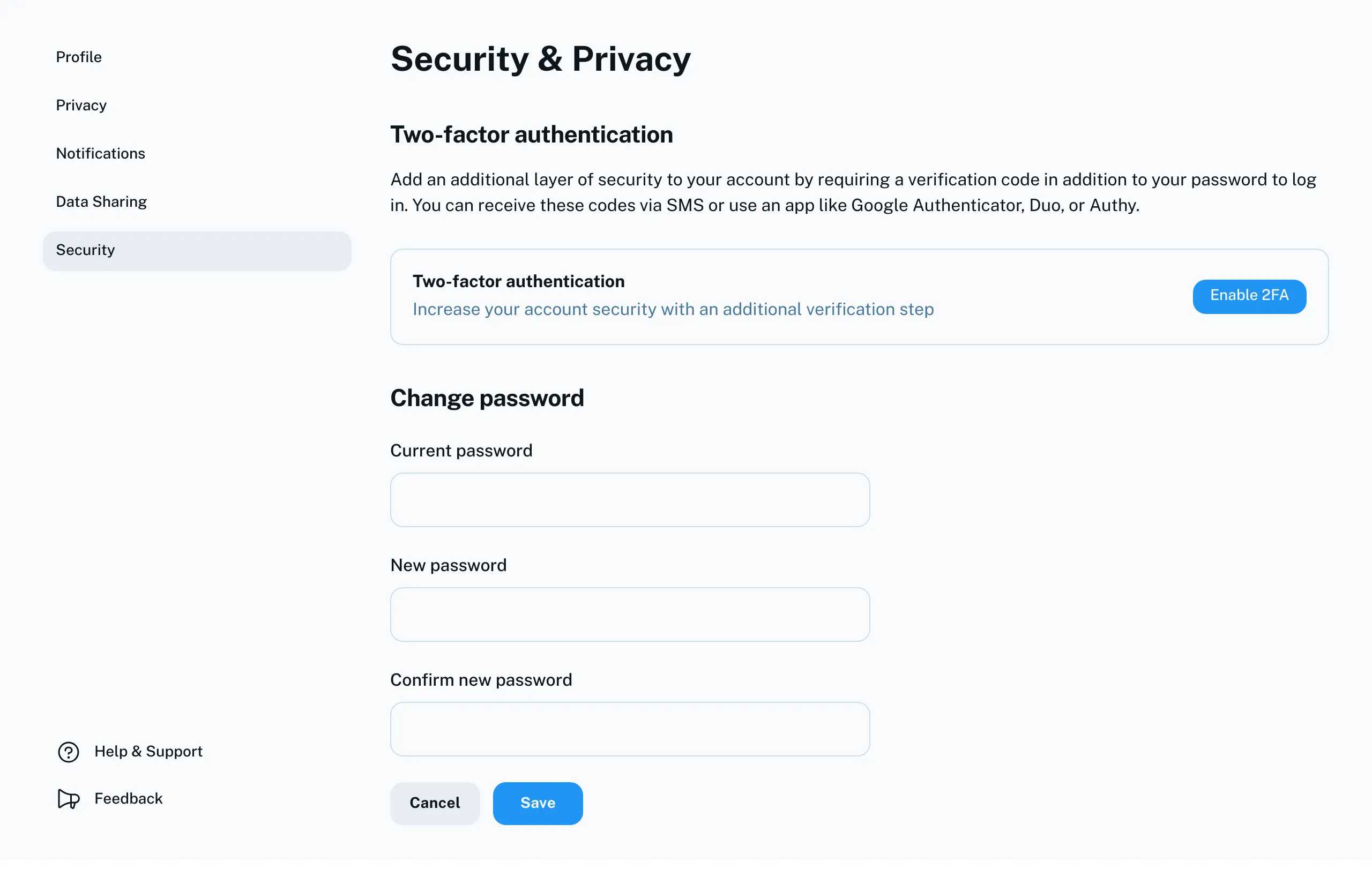Go to the Privacy section
The image size is (1372, 869).
pyautogui.click(x=81, y=106)
